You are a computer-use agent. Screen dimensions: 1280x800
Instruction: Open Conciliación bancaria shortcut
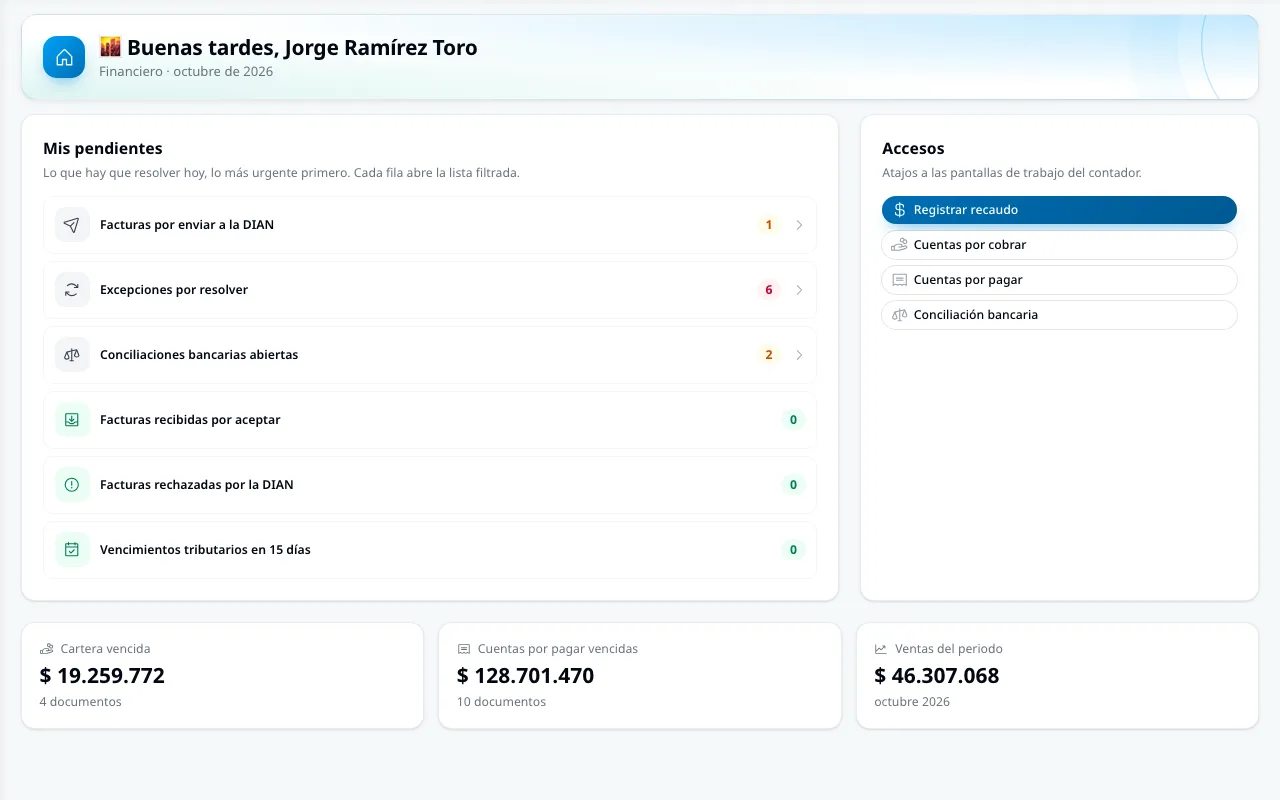coord(1059,315)
